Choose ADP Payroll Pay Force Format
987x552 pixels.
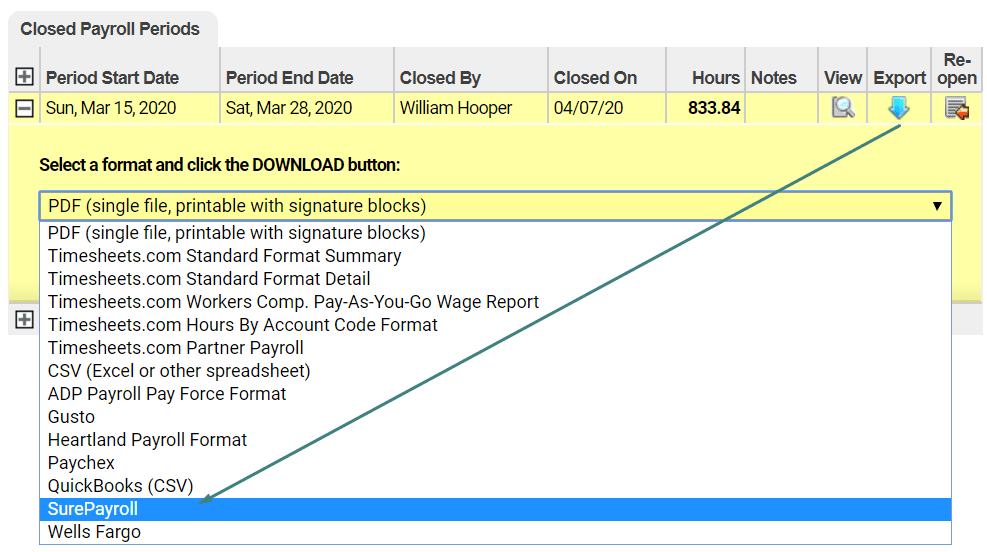tap(495, 394)
